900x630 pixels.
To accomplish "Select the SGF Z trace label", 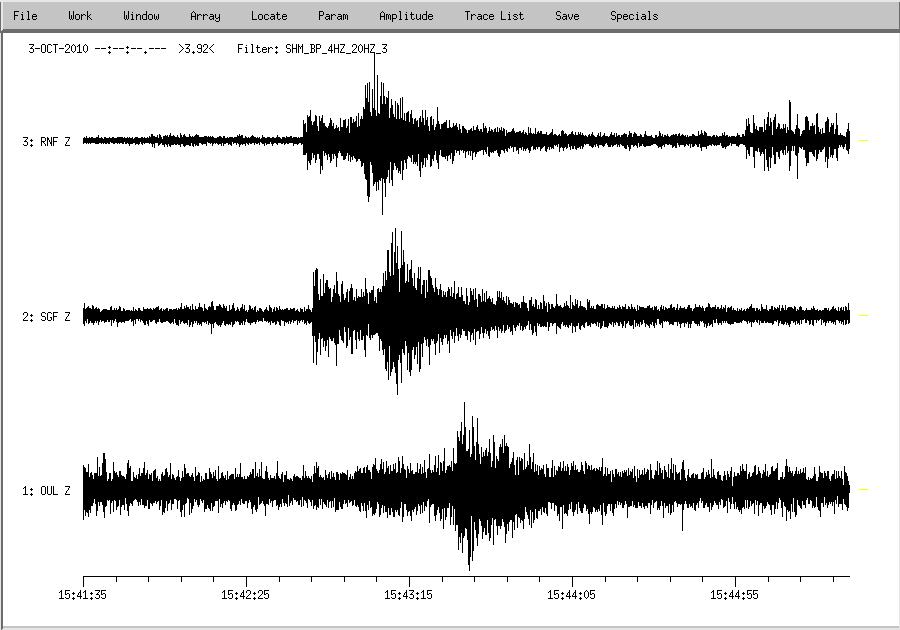I will tap(46, 317).
